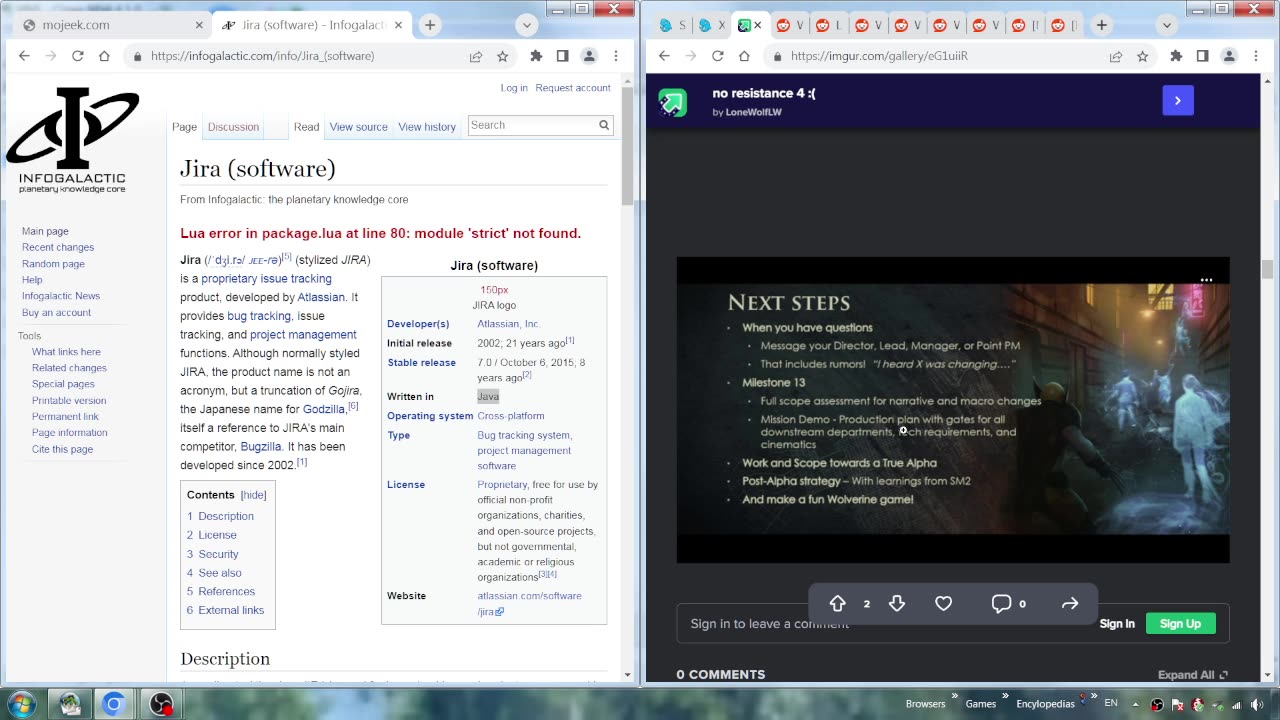Close the mojeek.com tab

198,25
